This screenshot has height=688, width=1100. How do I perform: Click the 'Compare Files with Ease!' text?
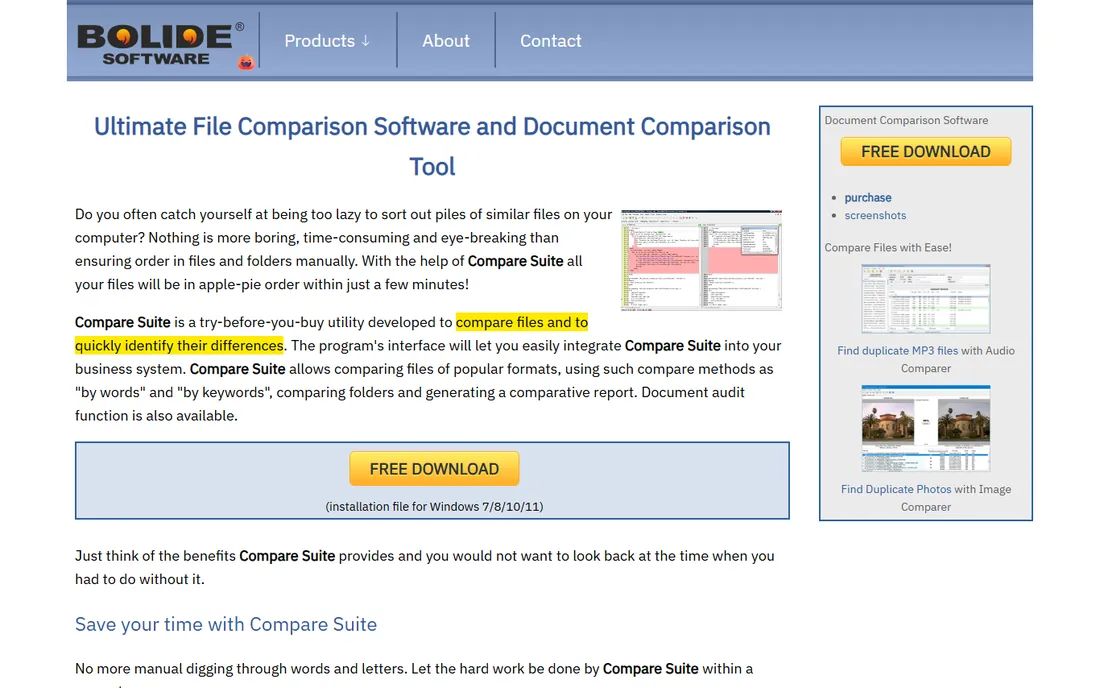point(887,248)
